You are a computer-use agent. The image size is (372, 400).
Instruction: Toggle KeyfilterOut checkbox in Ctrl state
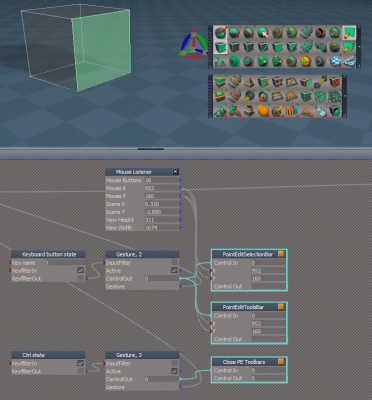pos(80,371)
